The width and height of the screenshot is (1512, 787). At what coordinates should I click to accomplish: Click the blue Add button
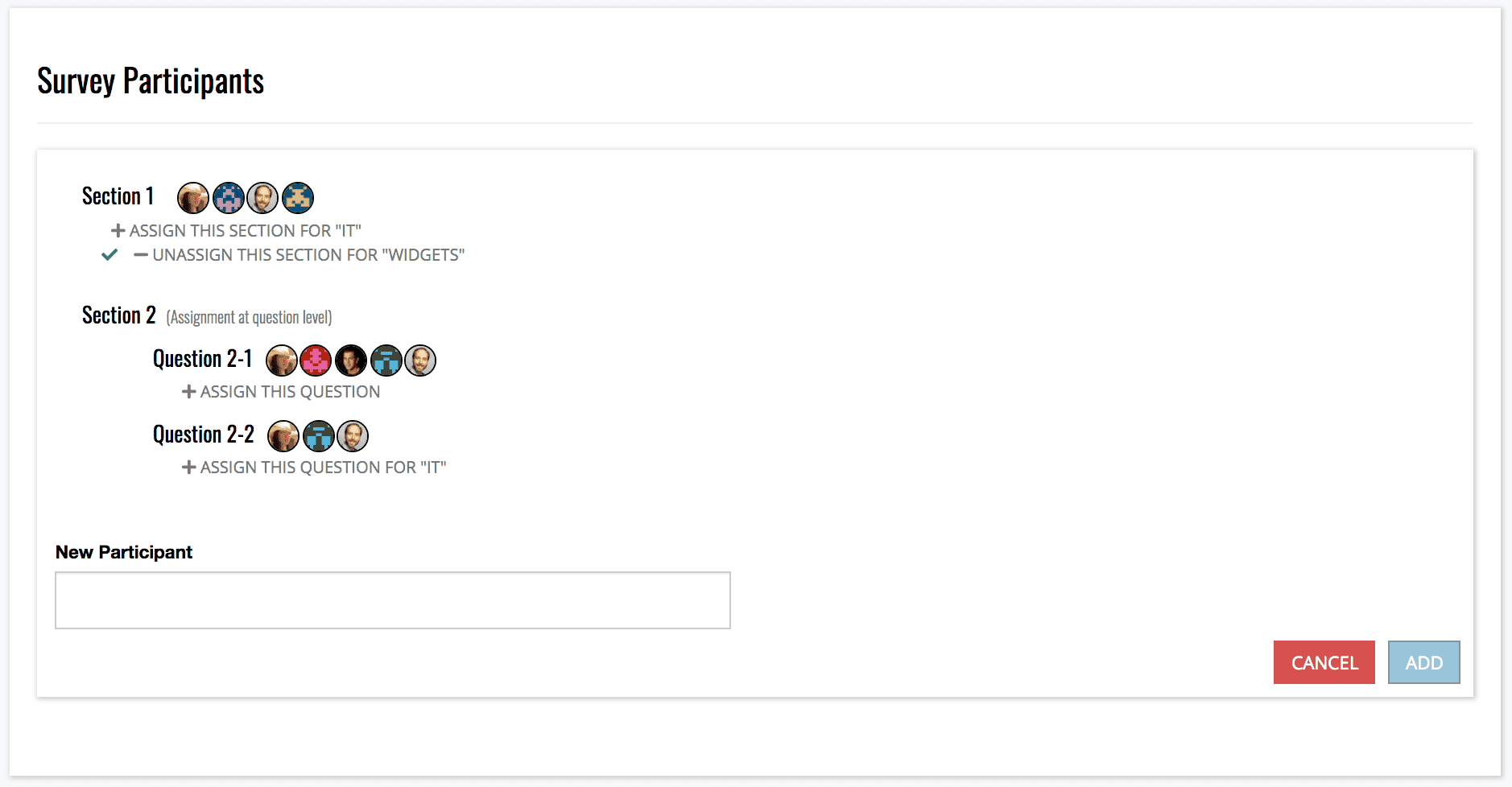(x=1424, y=662)
